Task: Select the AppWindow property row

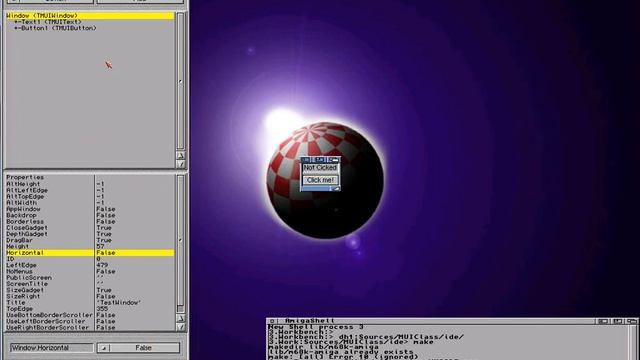Action: tap(90, 209)
